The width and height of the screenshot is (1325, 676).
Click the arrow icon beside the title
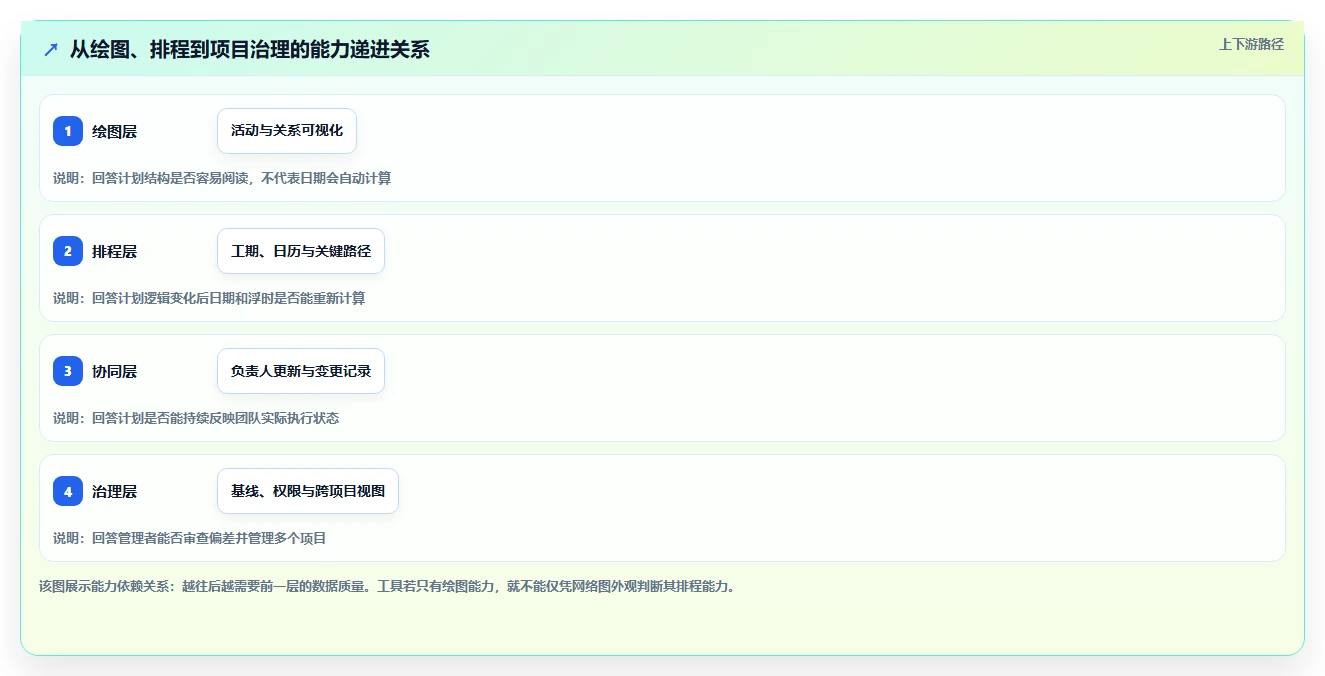pyautogui.click(x=50, y=49)
